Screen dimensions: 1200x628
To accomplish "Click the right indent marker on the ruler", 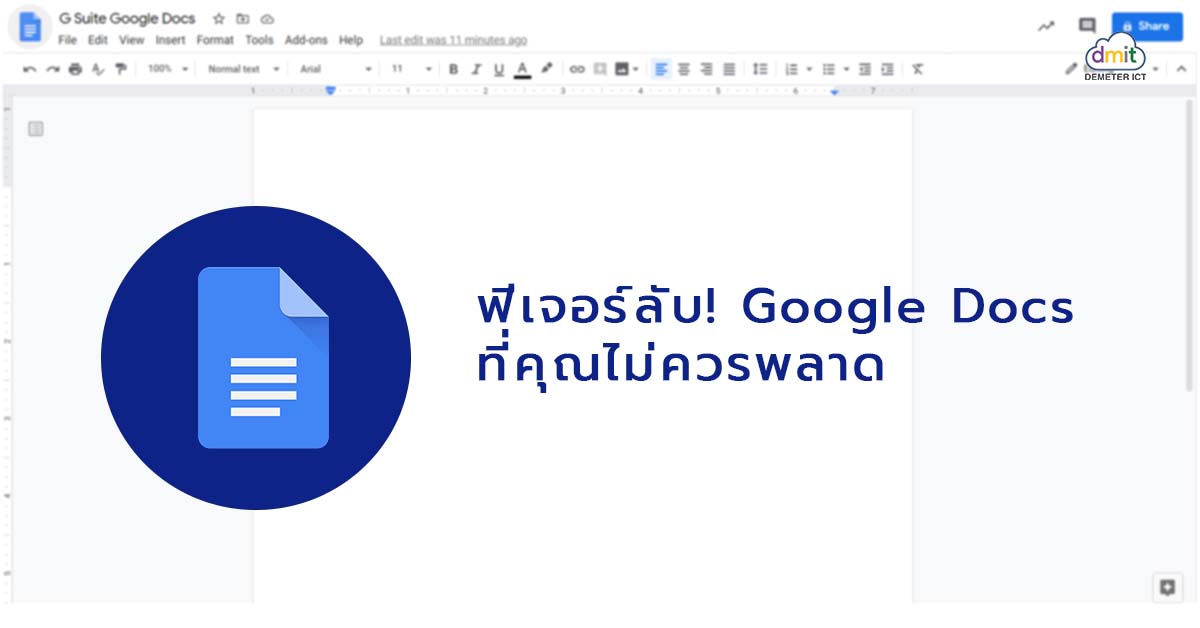I will pyautogui.click(x=835, y=92).
